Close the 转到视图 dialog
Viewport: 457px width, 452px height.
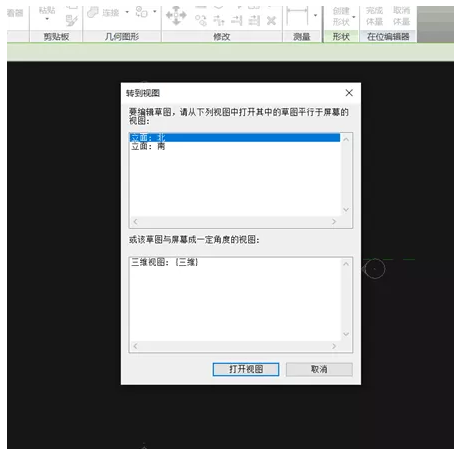point(349,93)
